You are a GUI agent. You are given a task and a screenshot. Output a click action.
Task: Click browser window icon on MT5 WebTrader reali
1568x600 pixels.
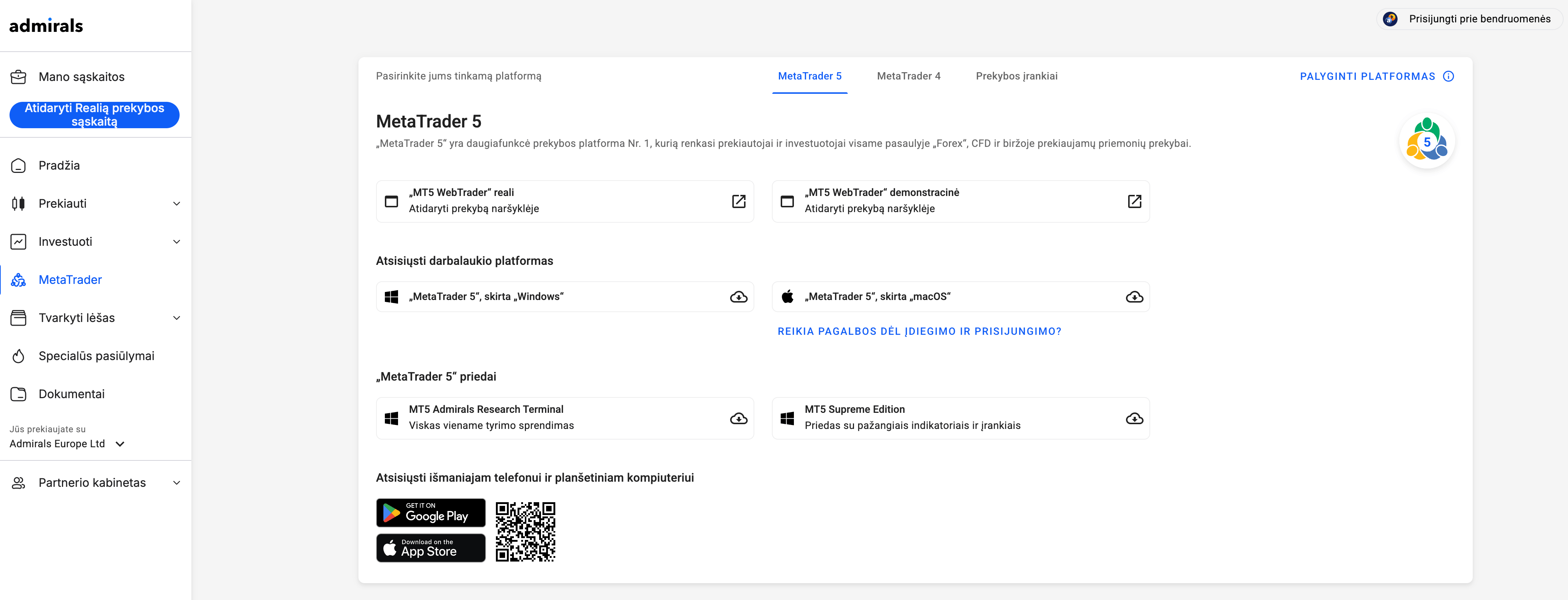pyautogui.click(x=391, y=201)
